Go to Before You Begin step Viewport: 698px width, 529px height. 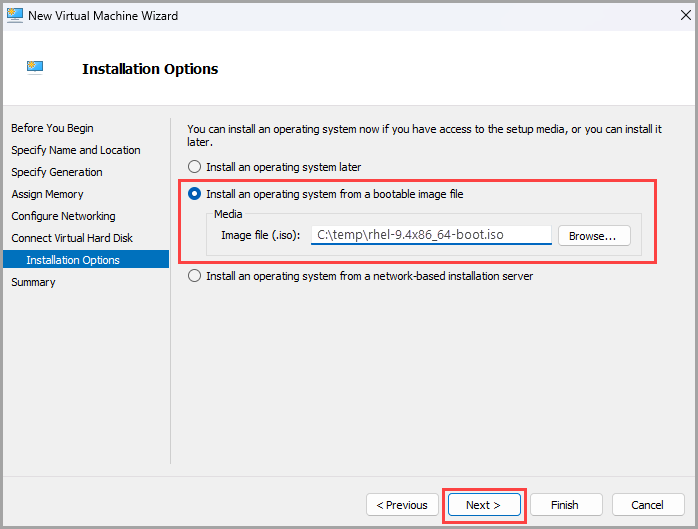pyautogui.click(x=52, y=128)
